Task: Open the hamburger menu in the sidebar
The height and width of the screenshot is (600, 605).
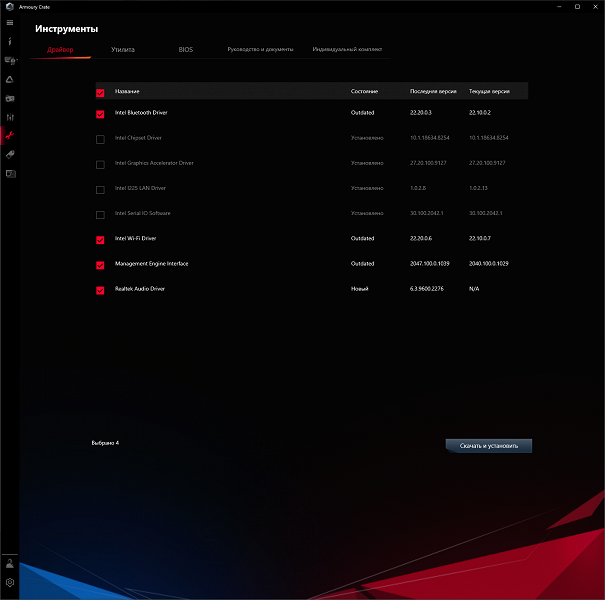Action: pos(10,23)
